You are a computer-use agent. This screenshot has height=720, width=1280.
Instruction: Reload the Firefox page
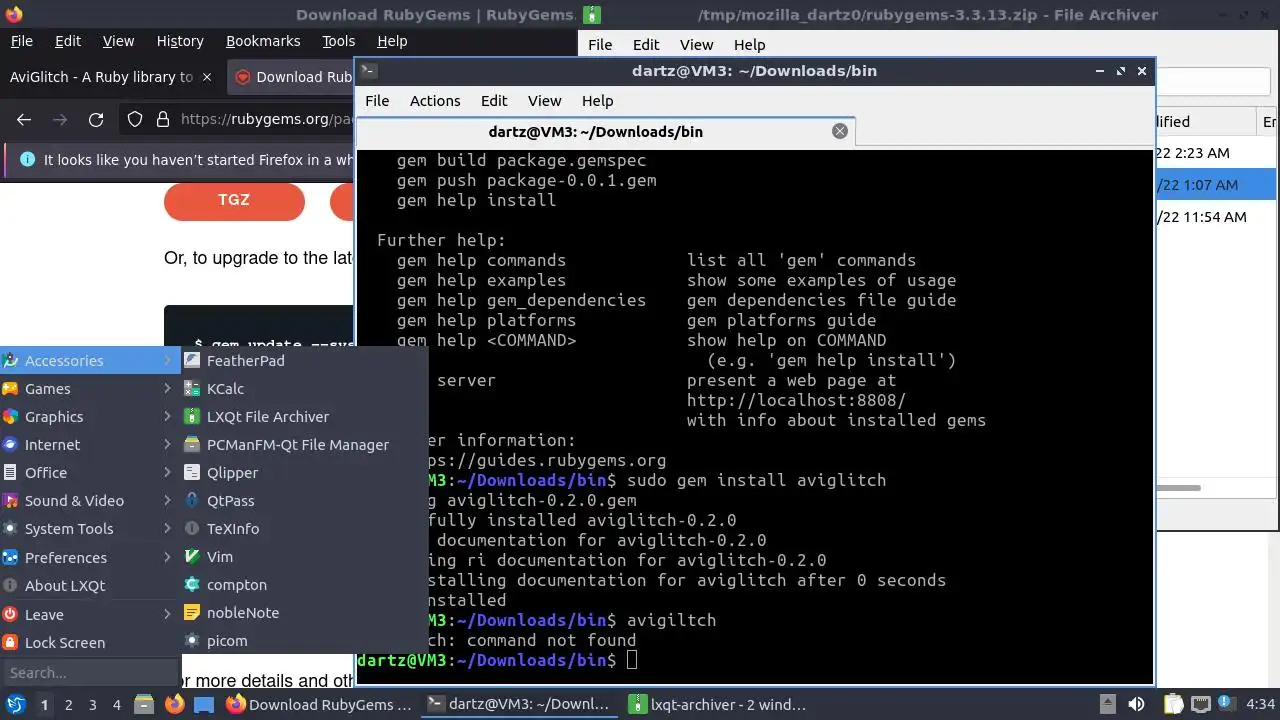[x=96, y=120]
